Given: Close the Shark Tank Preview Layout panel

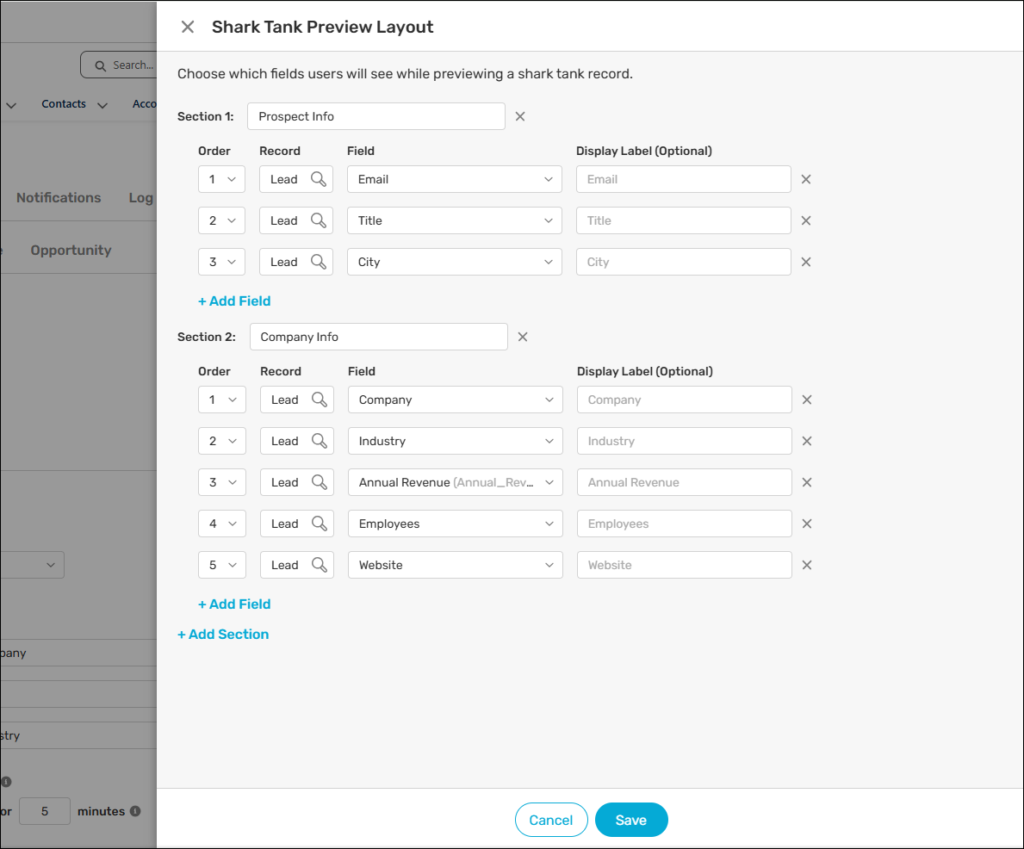Looking at the screenshot, I should click(187, 27).
